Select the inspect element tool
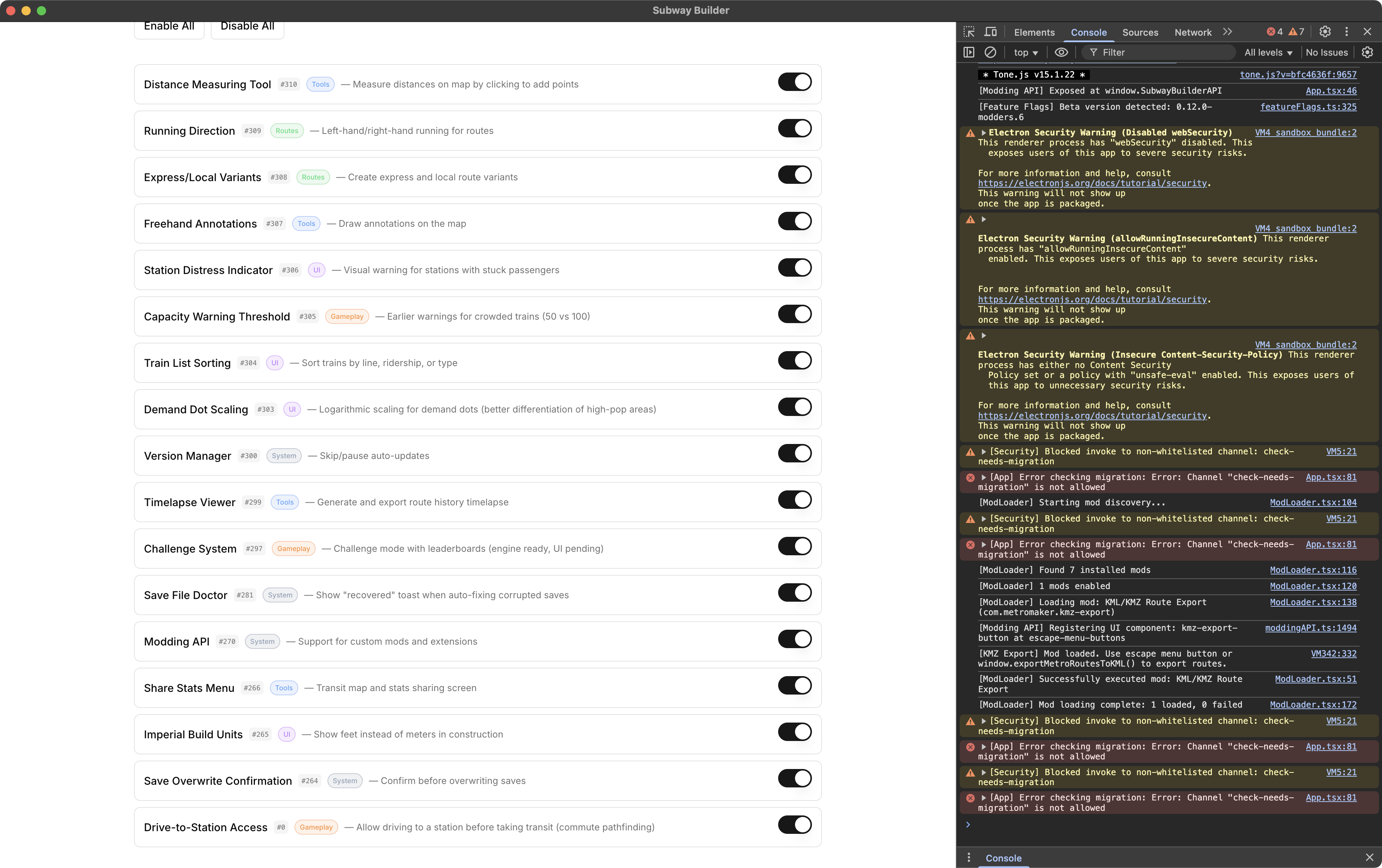Viewport: 1382px width, 868px height. (969, 32)
